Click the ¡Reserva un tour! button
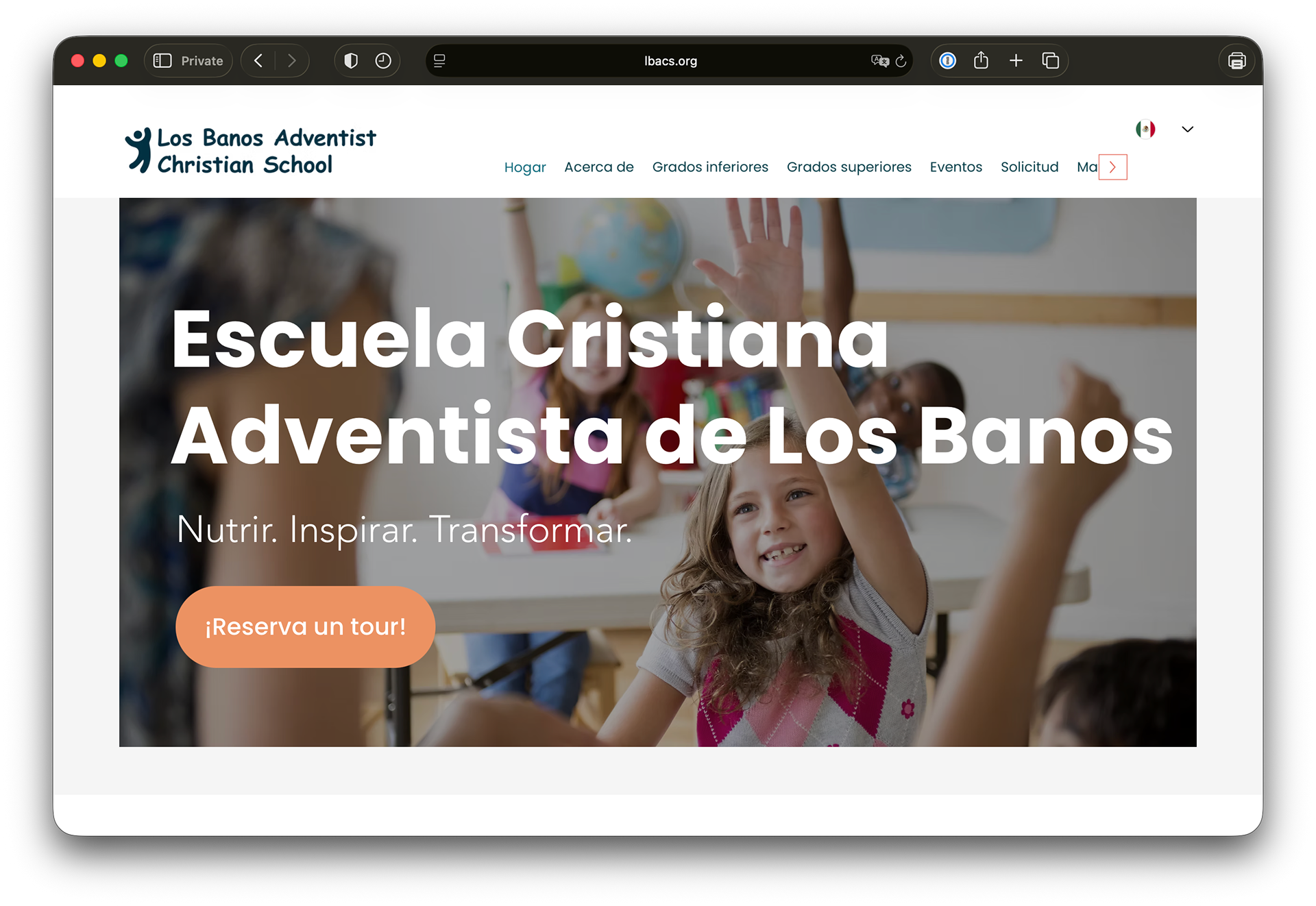 click(306, 626)
